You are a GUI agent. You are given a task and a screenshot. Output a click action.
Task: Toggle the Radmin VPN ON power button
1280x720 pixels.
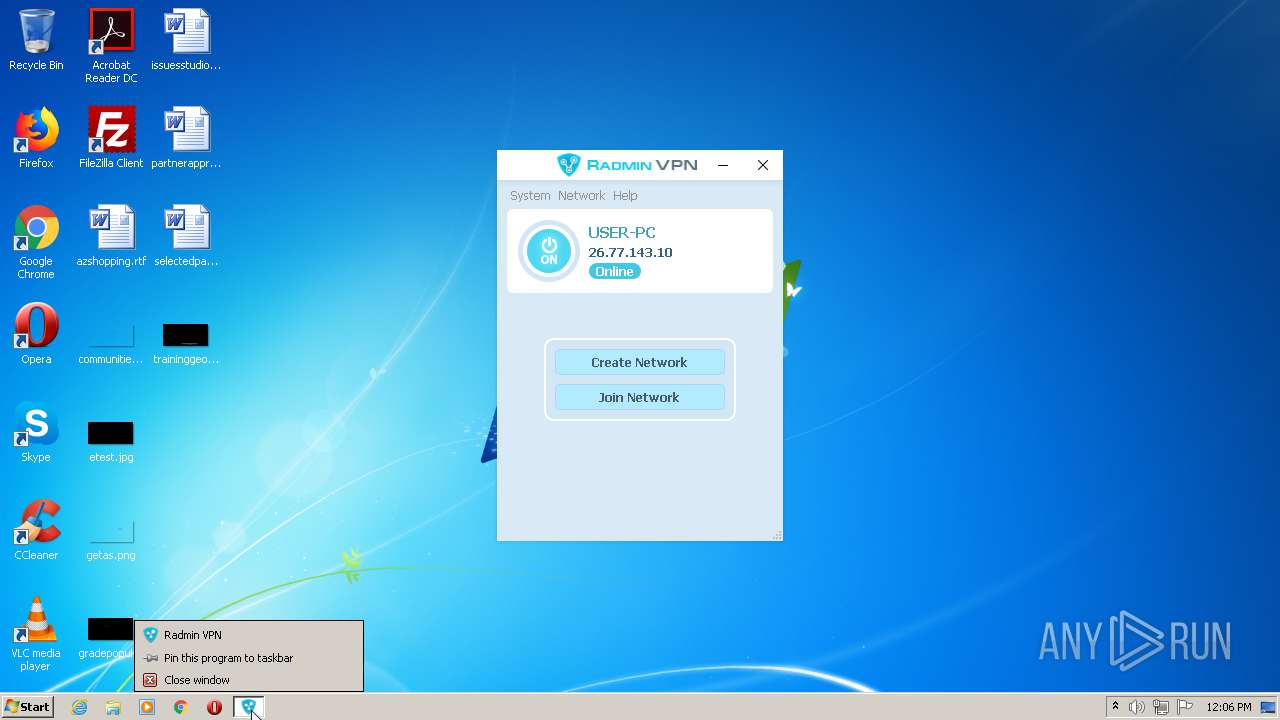548,251
